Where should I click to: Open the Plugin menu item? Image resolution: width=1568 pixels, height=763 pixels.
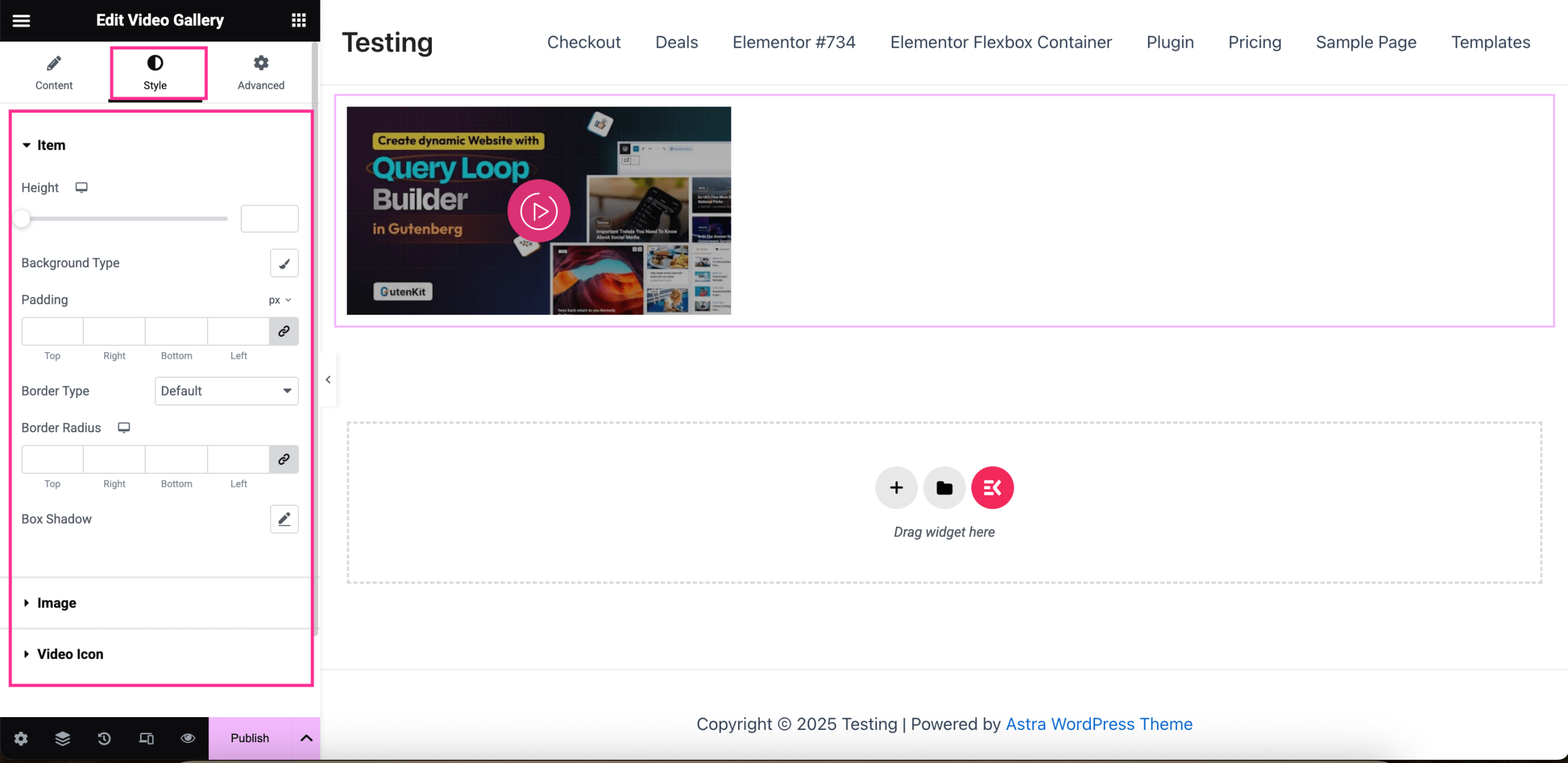point(1170,42)
